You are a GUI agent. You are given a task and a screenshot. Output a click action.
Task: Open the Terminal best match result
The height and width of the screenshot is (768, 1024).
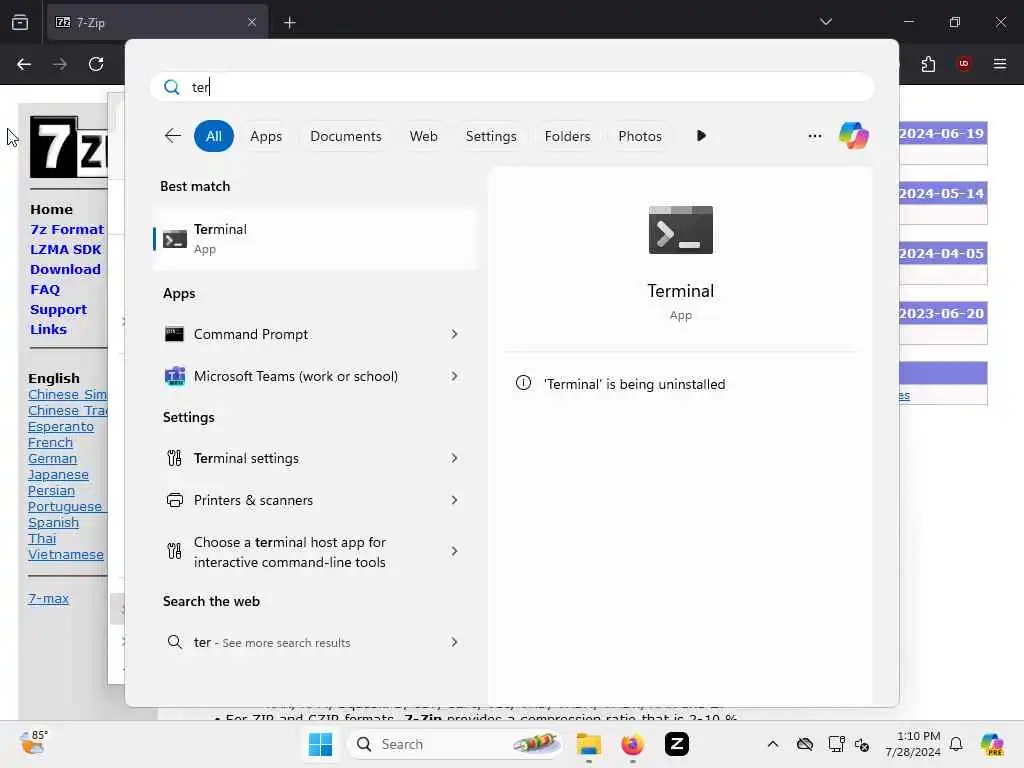point(316,238)
